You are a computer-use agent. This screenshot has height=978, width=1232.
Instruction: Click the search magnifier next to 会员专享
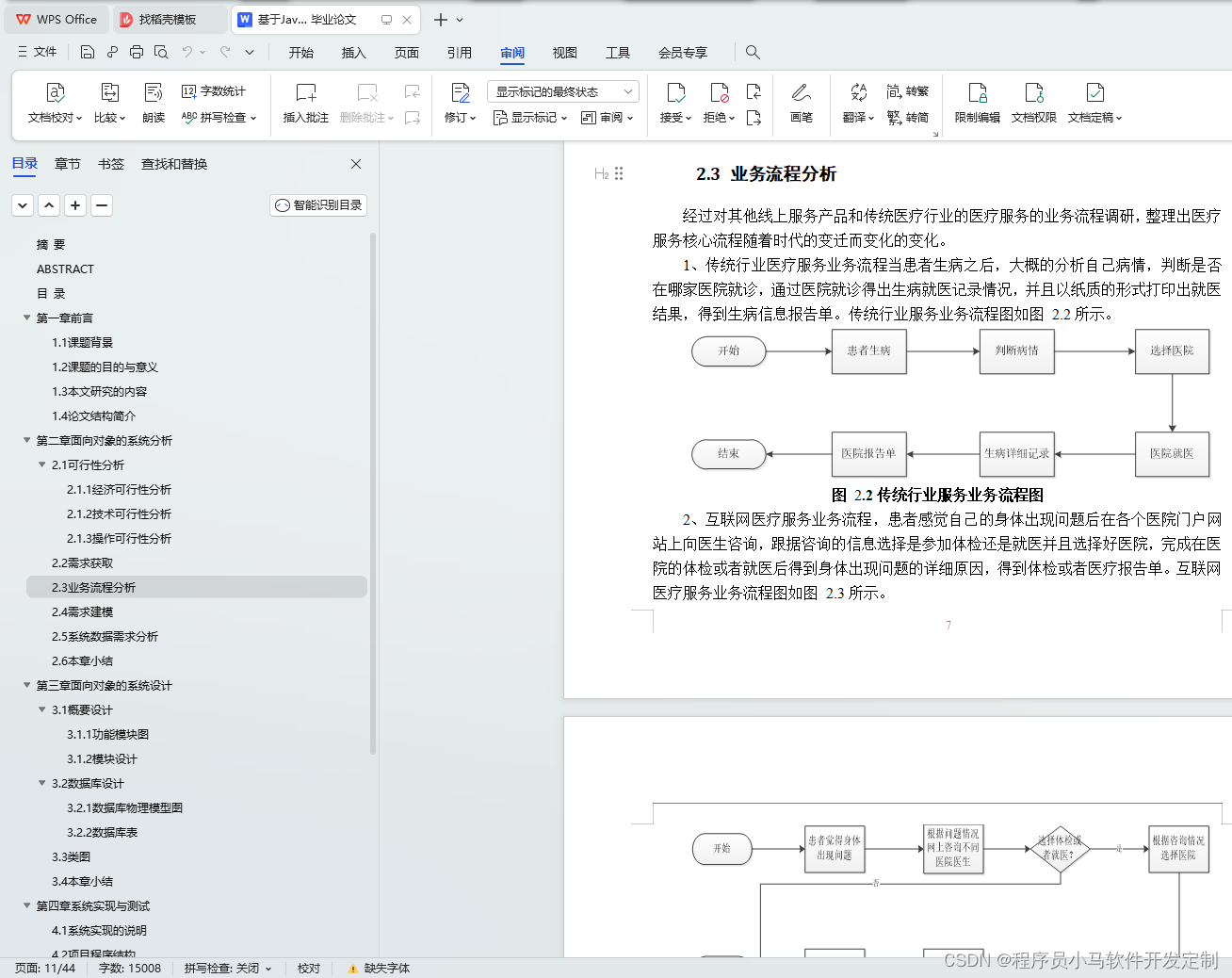pos(753,52)
